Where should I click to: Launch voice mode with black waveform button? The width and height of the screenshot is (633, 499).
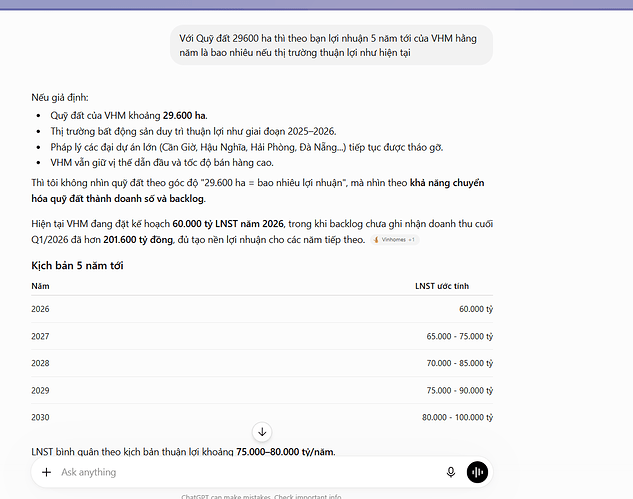pos(477,472)
